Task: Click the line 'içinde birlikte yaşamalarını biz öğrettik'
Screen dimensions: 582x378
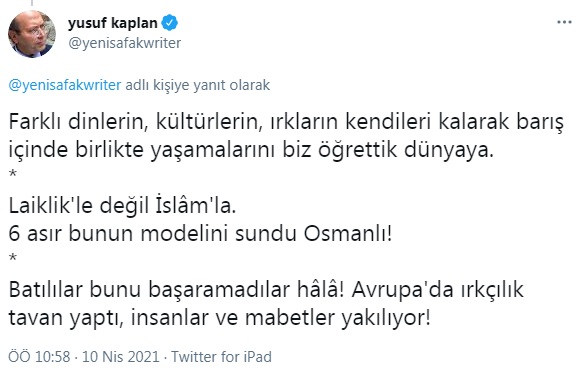Action: (x=251, y=151)
